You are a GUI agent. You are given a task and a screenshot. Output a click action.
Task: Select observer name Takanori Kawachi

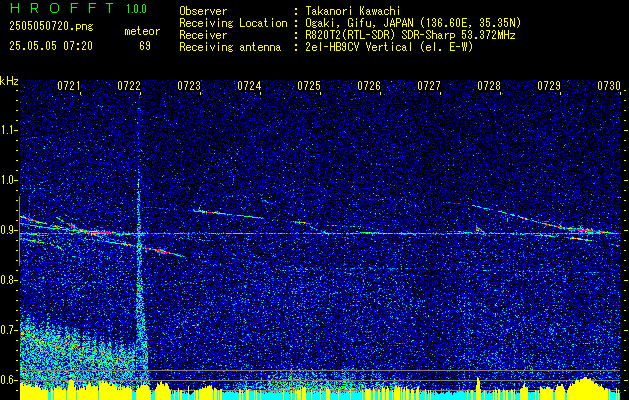coord(351,12)
